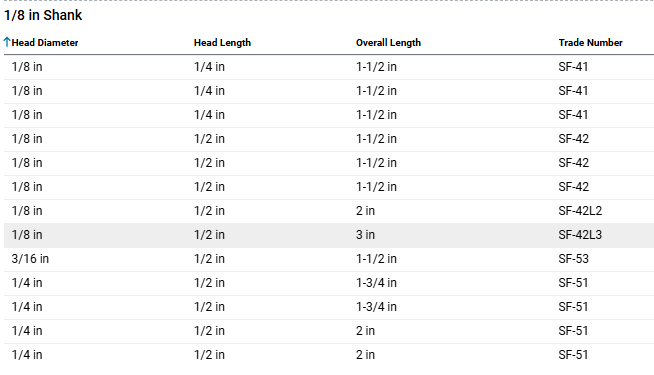This screenshot has width=654, height=375.
Task: Click the 3/16 in head diameter cell
Action: (x=30, y=259)
